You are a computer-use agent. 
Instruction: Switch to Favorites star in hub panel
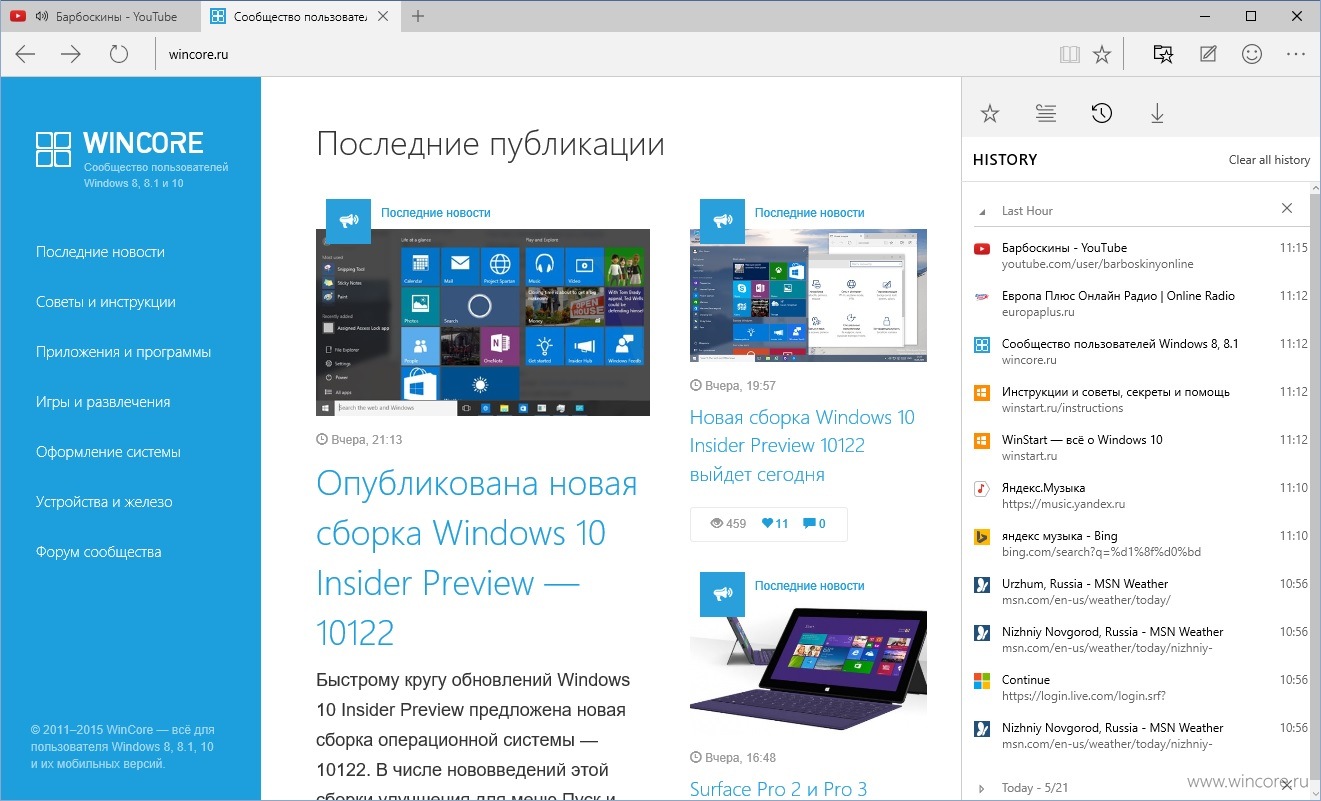[x=990, y=114]
